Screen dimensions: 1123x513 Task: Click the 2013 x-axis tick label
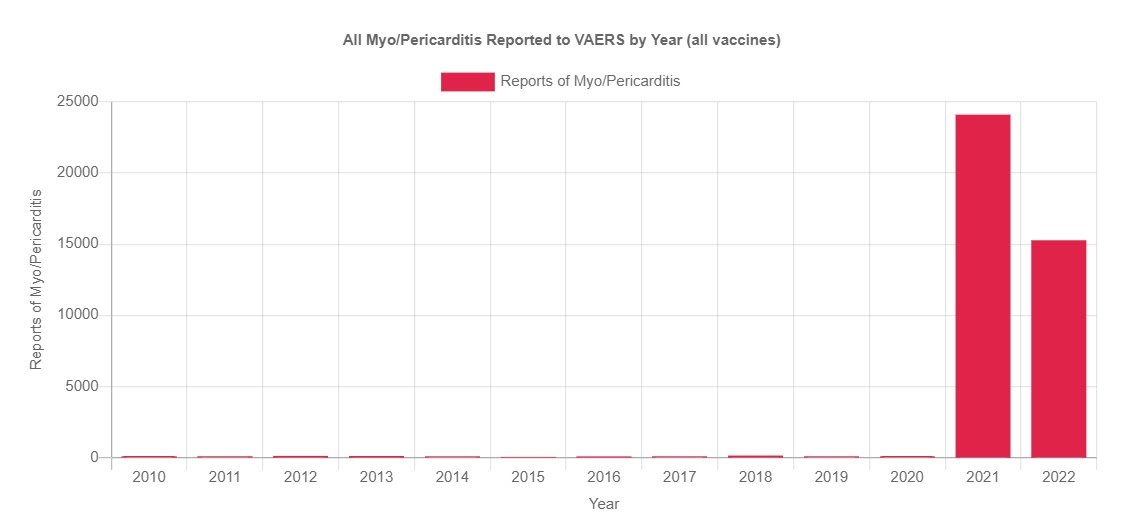click(x=376, y=478)
